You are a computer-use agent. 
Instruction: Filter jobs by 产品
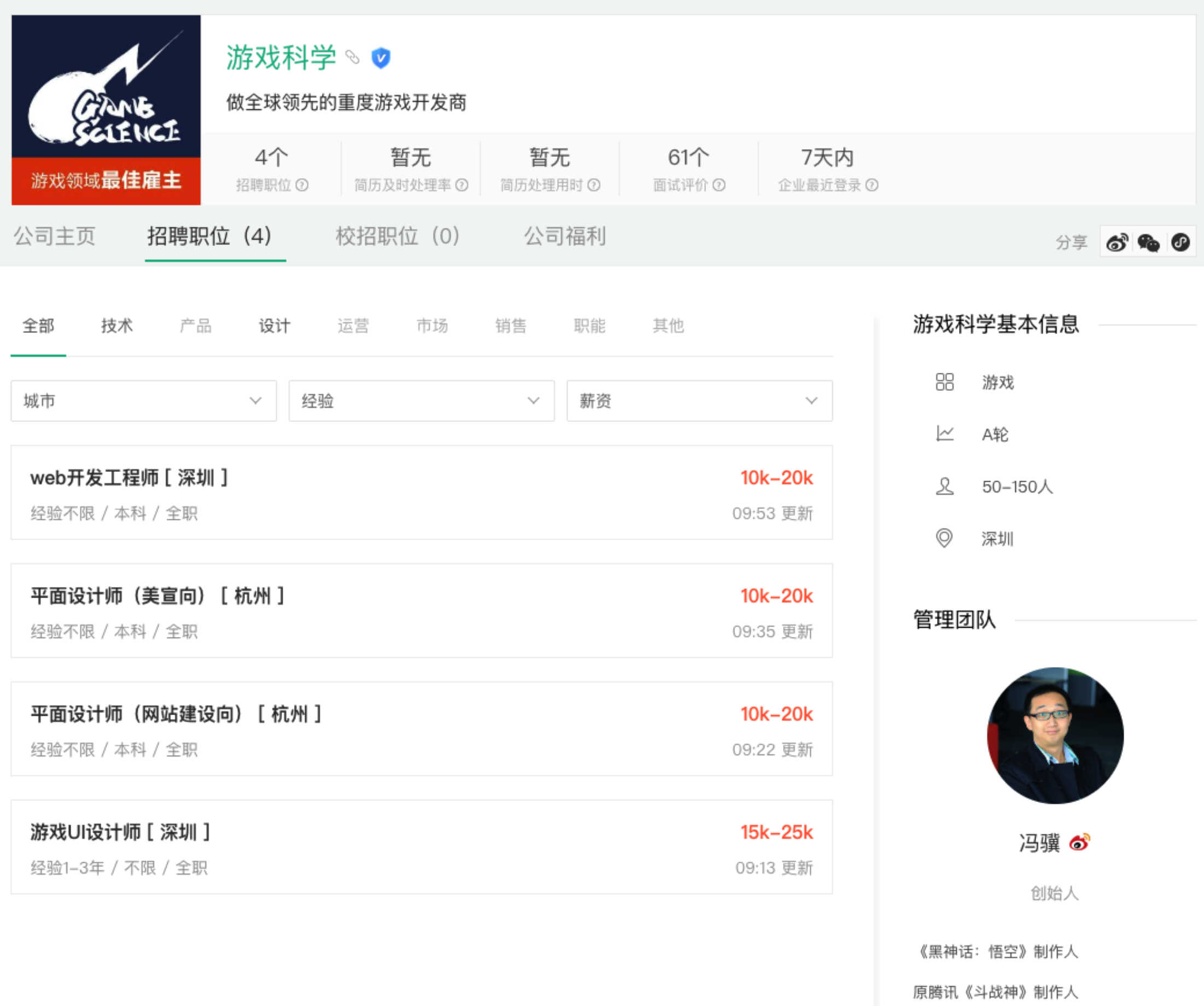point(196,326)
